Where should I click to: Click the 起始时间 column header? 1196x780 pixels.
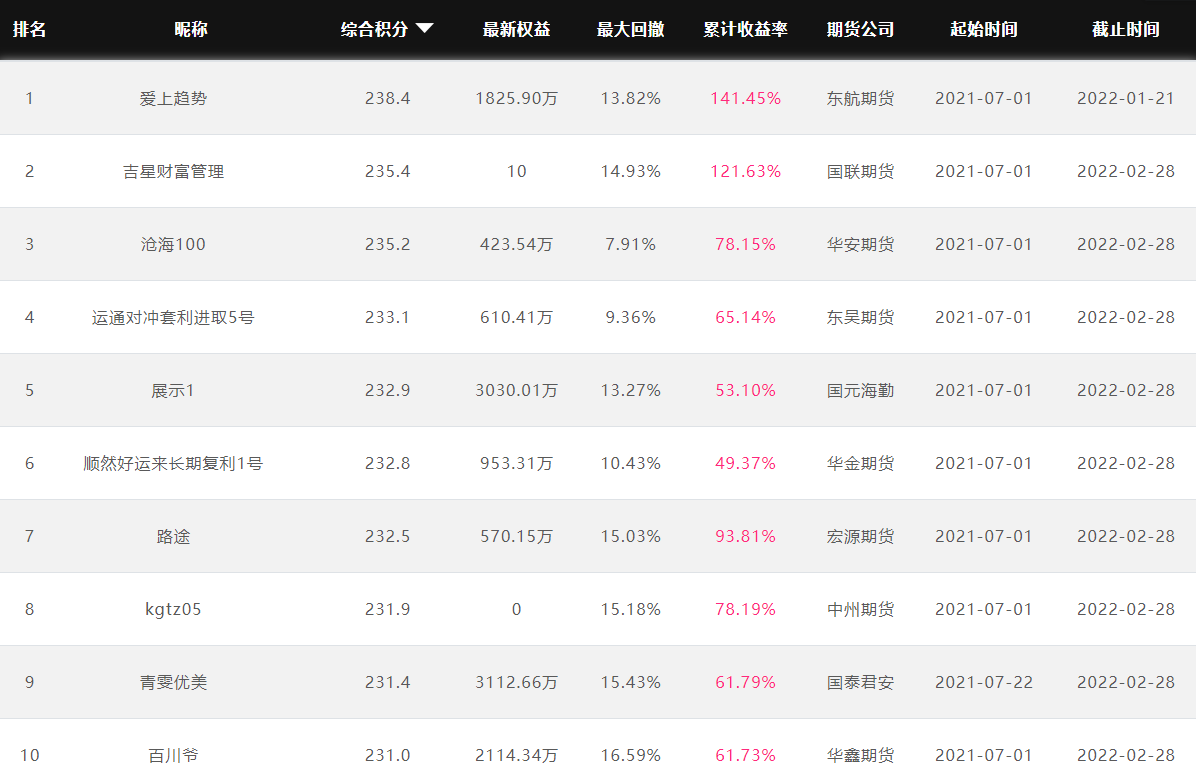(983, 29)
